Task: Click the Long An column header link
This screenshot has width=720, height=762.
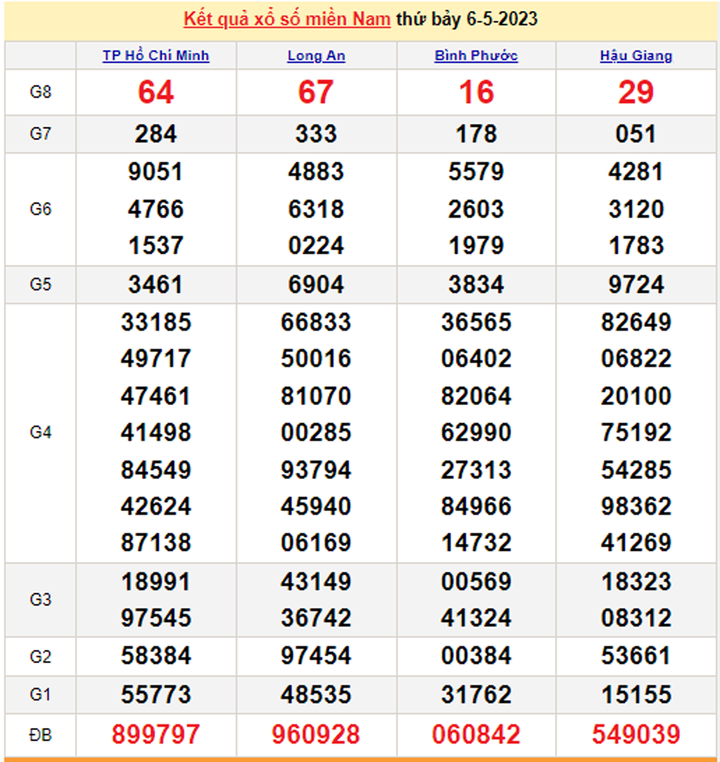Action: tap(316, 56)
